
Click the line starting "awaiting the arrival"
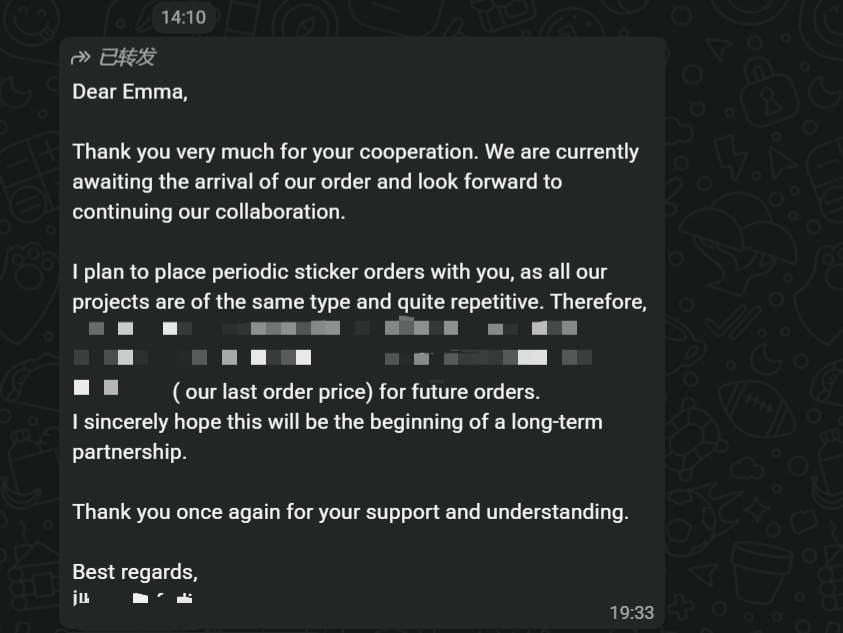pos(317,182)
